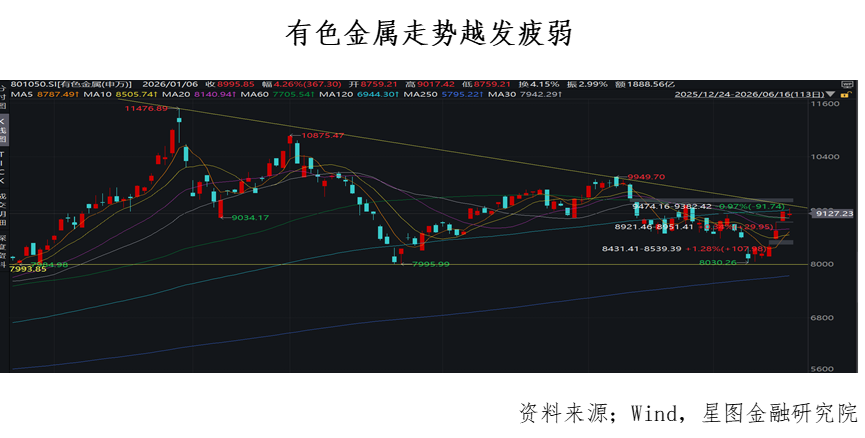Click the 8030.26 low price label
865x438 pixels.
pyautogui.click(x=718, y=263)
